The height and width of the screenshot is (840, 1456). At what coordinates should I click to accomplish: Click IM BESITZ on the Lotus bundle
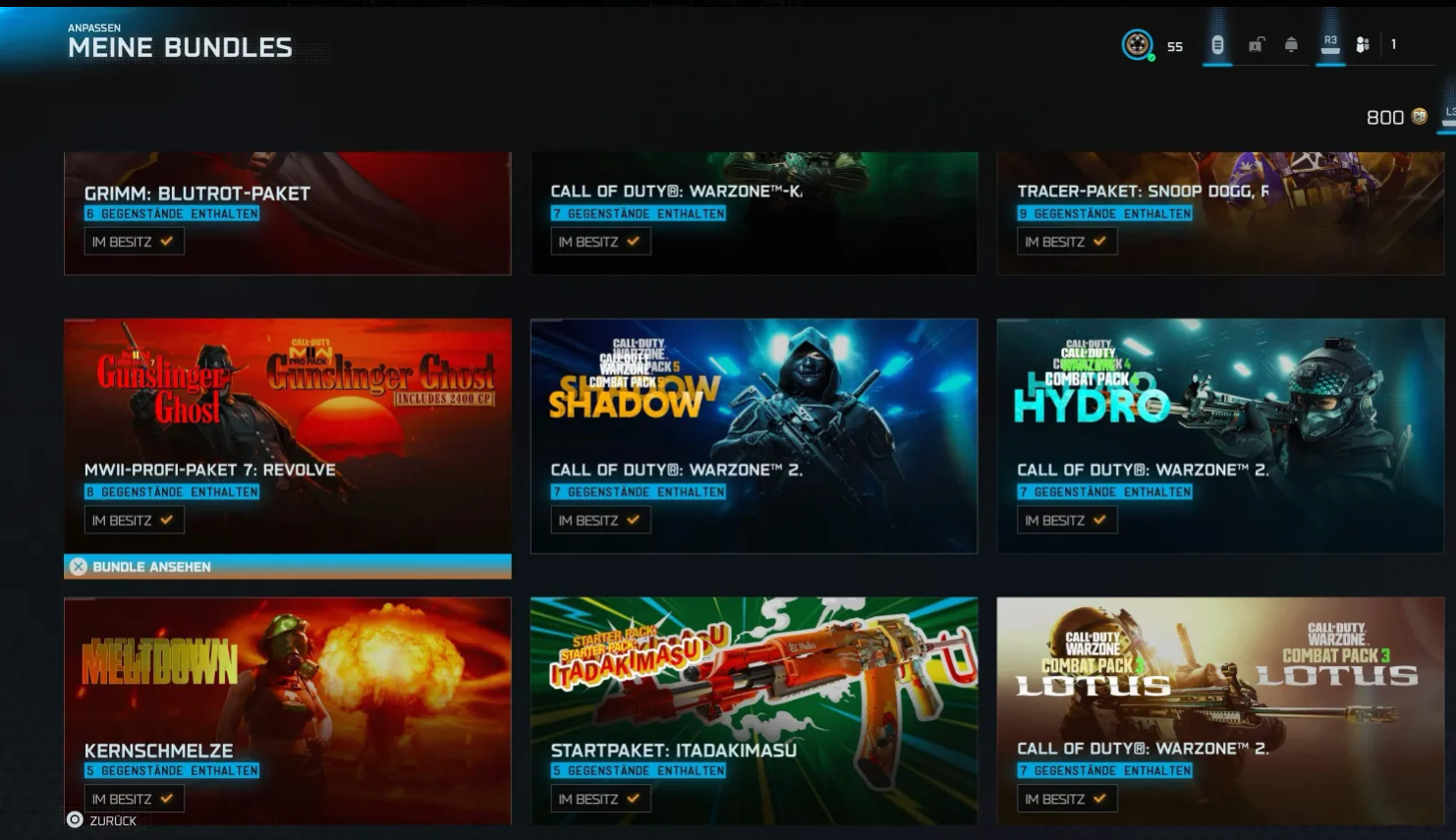point(1067,800)
